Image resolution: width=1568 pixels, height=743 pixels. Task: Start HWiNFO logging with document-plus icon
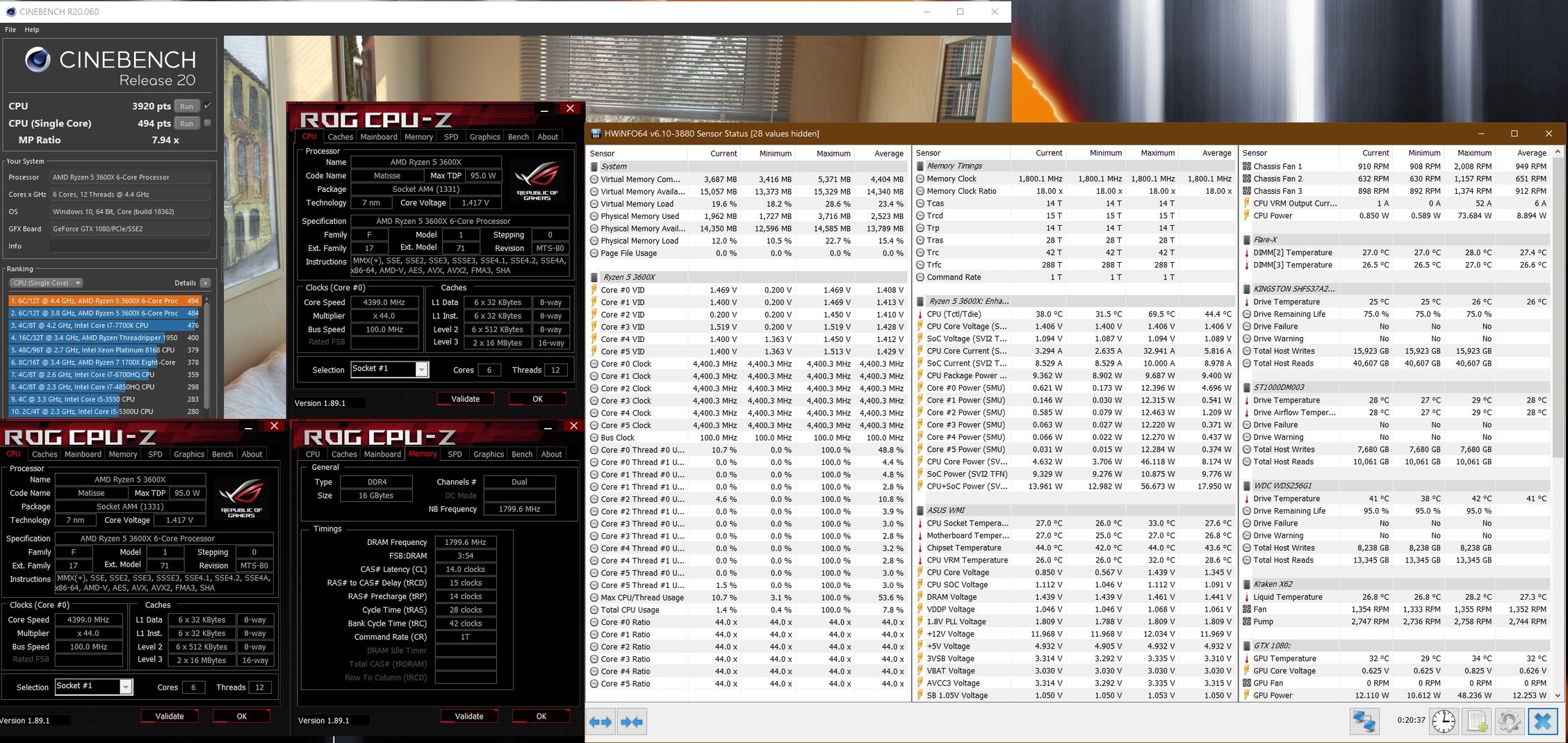(1477, 721)
